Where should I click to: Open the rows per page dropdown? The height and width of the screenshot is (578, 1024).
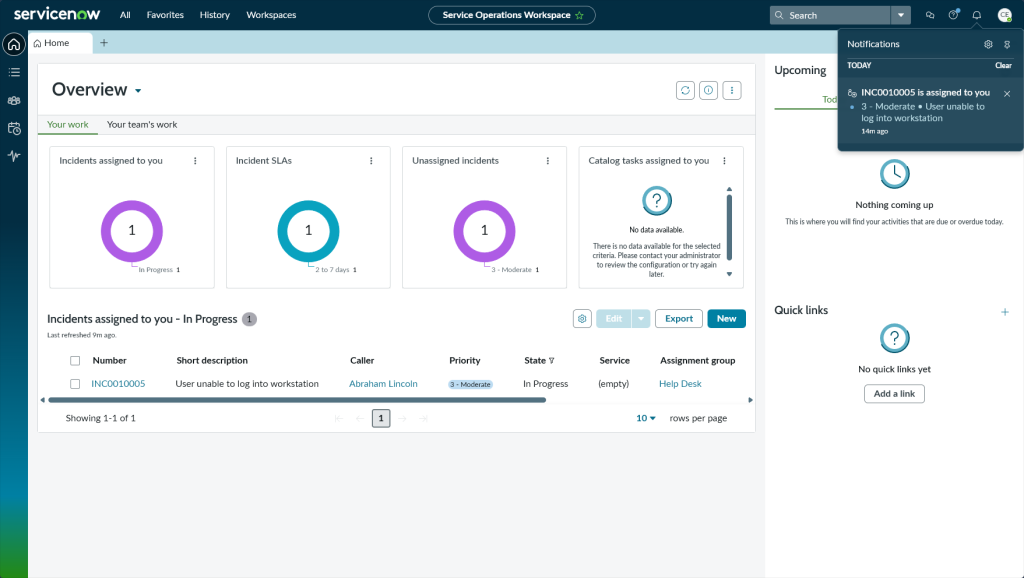[x=646, y=418]
